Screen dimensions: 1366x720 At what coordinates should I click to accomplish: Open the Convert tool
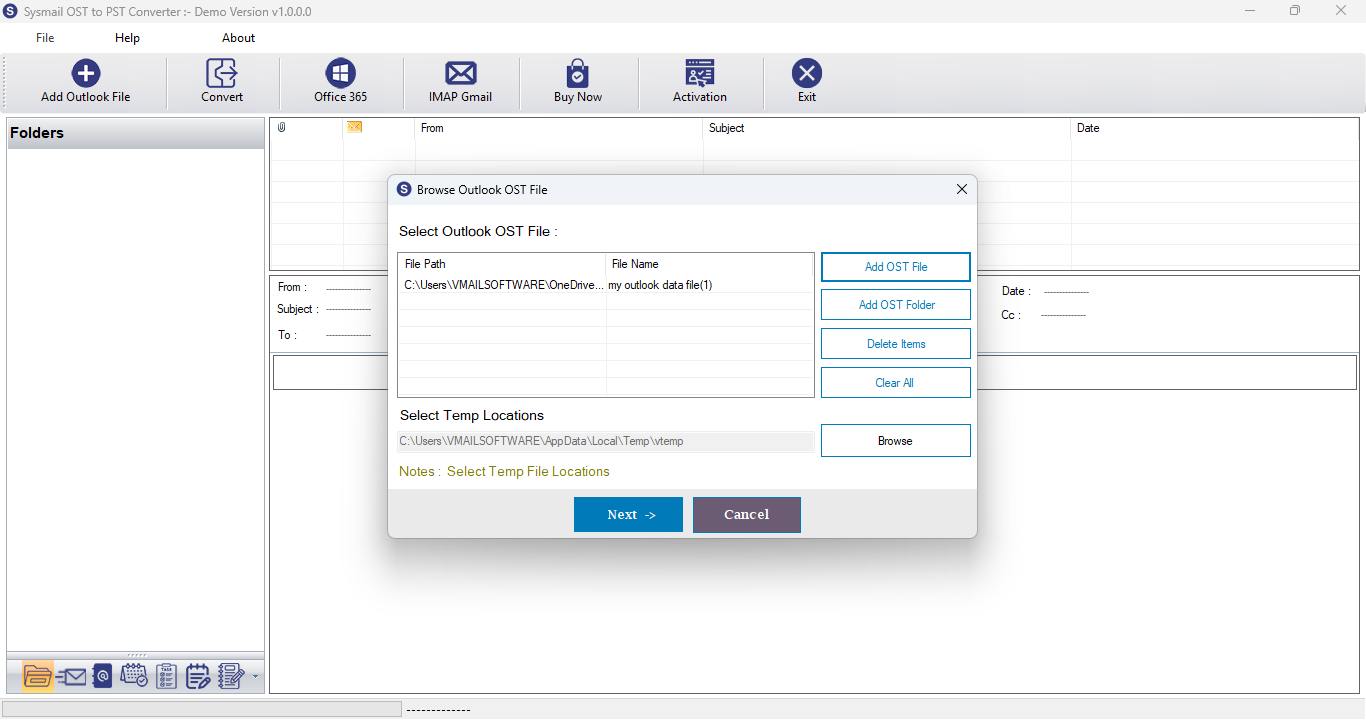[x=221, y=80]
